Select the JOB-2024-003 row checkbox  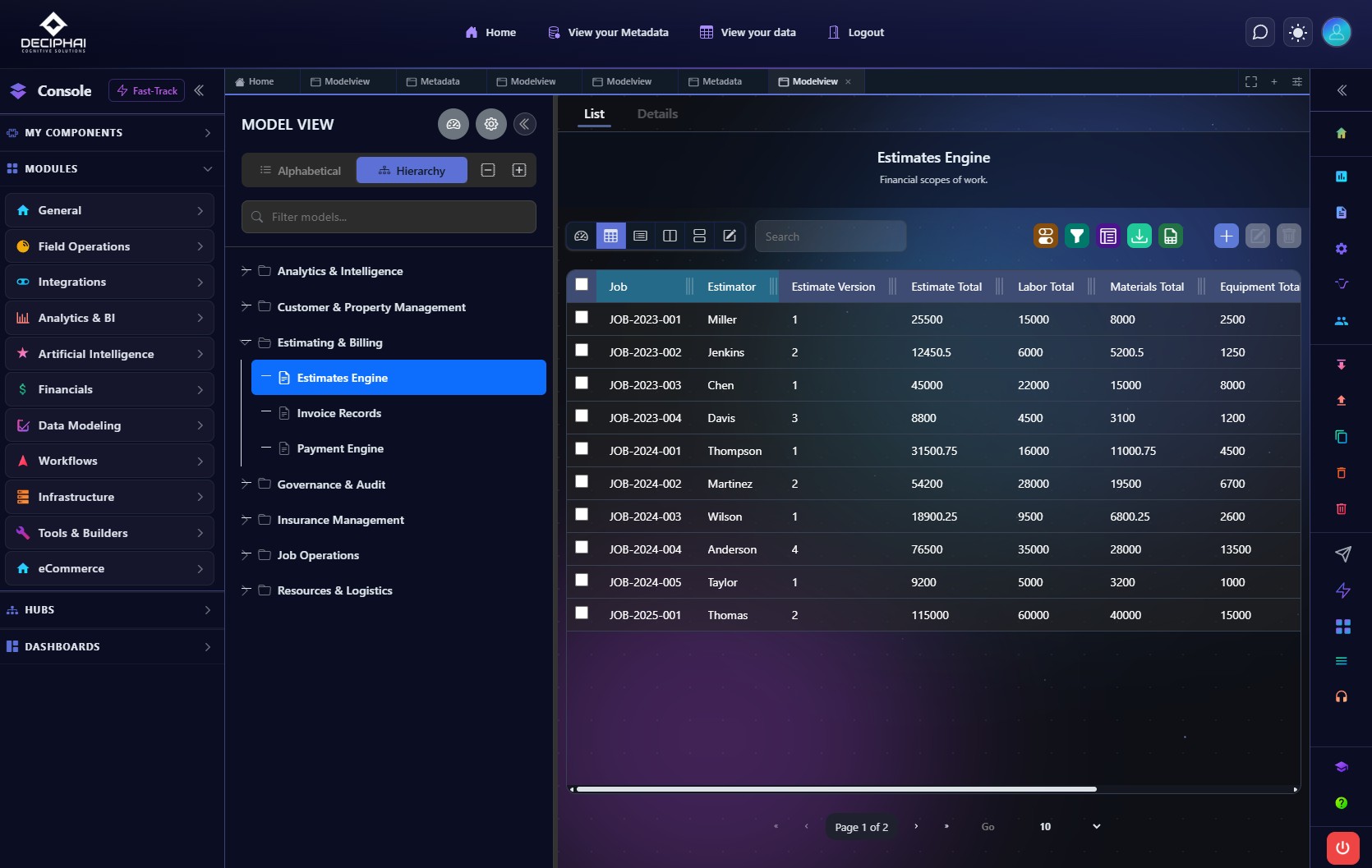[x=582, y=514]
